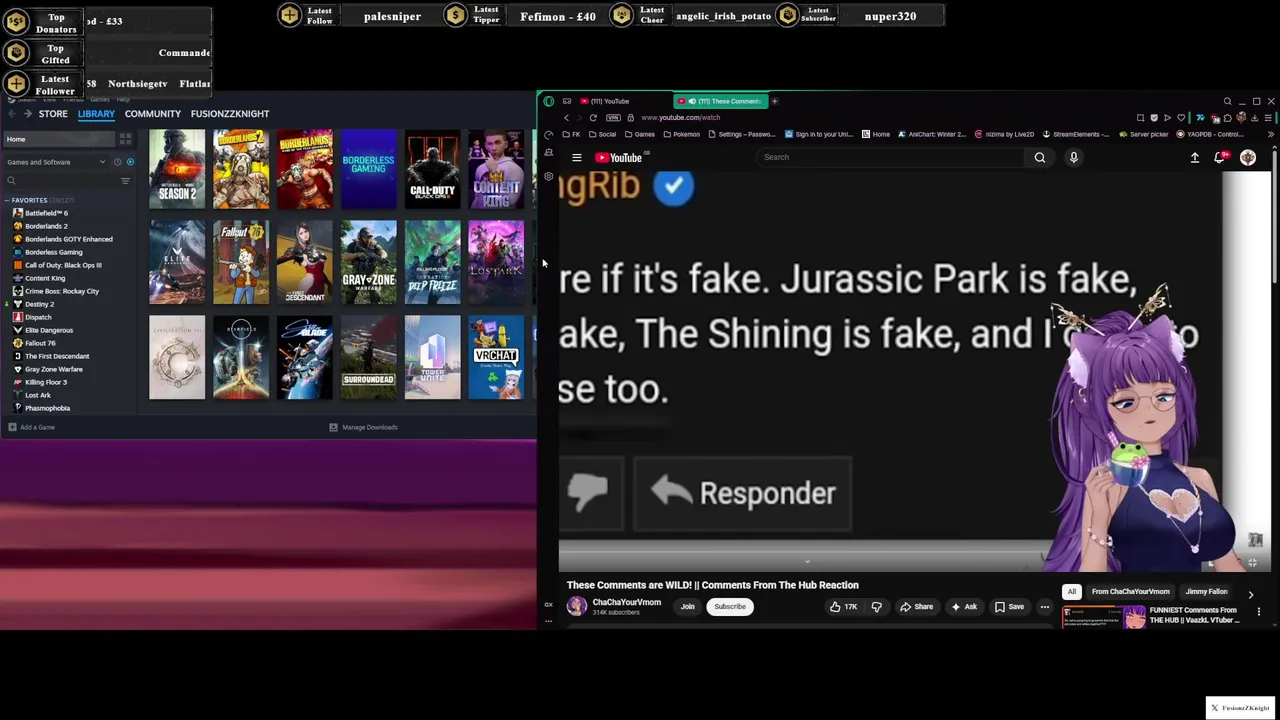1280x720 pixels.
Task: Open ChaChaYourVmom channel avatar
Action: click(577, 606)
